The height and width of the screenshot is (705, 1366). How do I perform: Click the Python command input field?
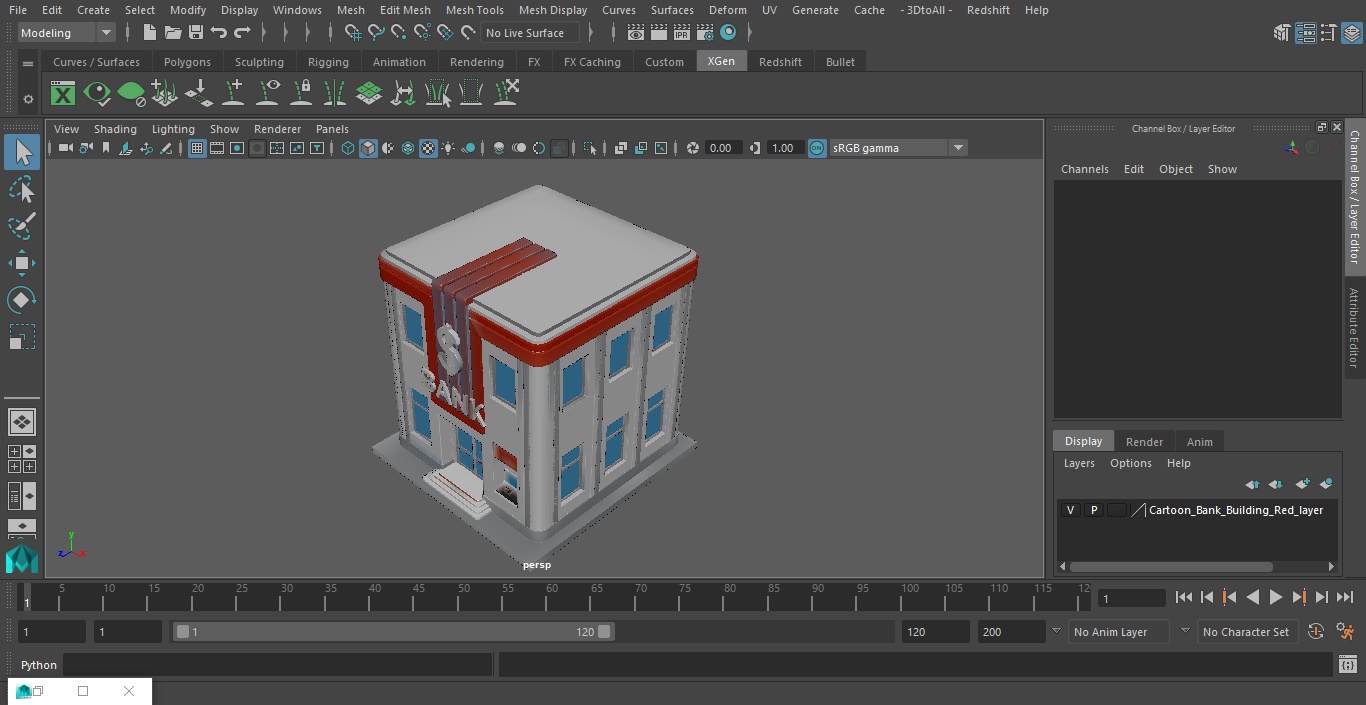pos(278,665)
